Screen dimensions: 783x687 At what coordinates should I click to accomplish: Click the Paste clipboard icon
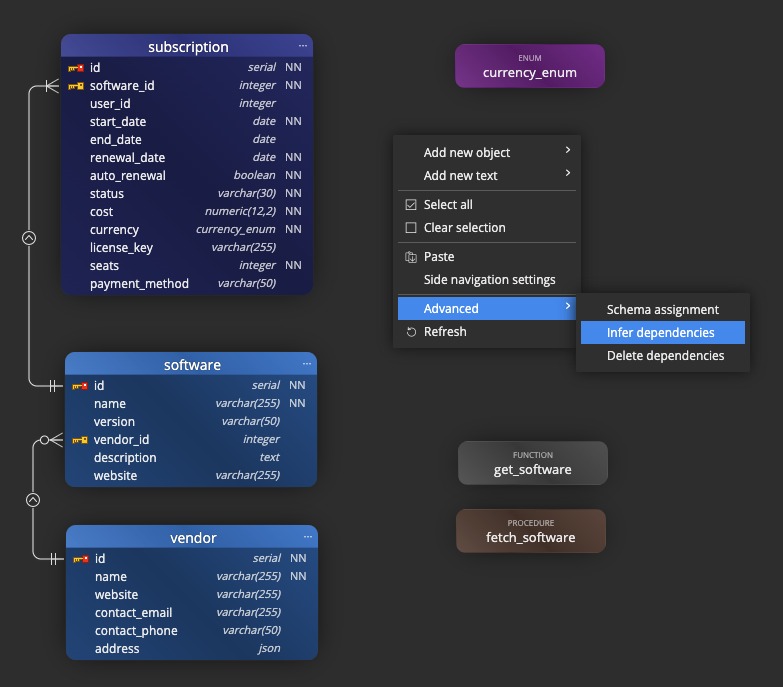point(410,257)
